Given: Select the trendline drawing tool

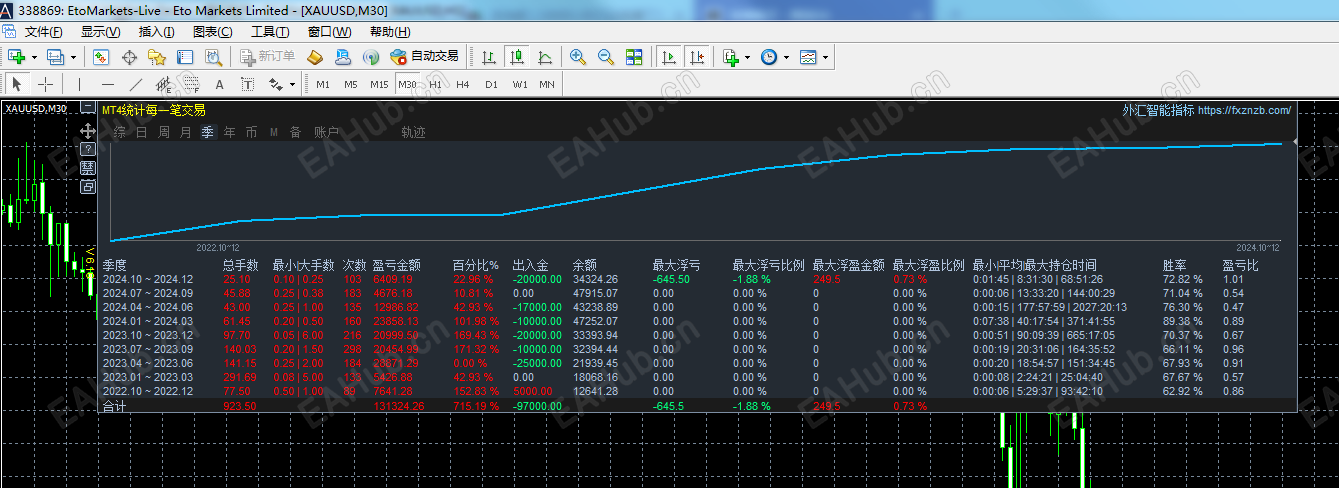Looking at the screenshot, I should pyautogui.click(x=136, y=84).
